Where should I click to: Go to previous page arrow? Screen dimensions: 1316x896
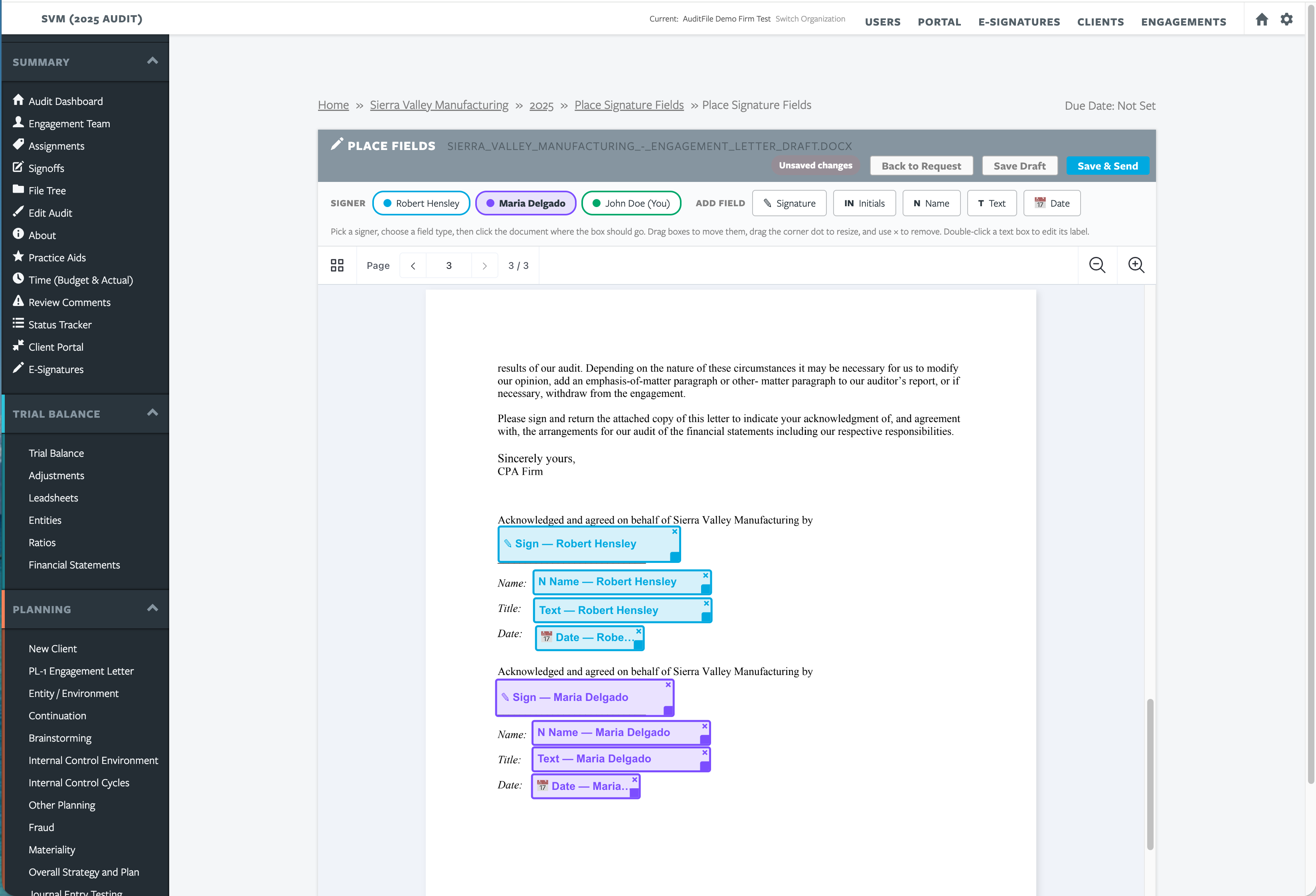413,265
